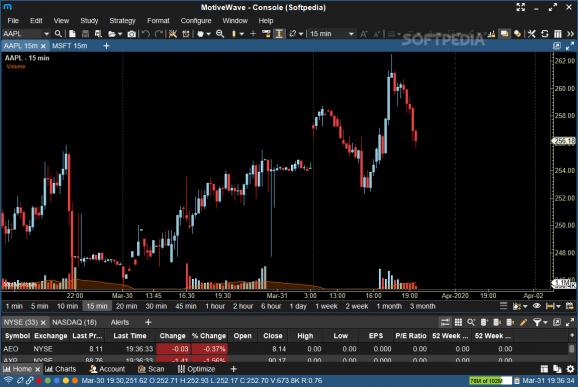Open the Strategy menu
The image size is (578, 387).
[x=122, y=21]
